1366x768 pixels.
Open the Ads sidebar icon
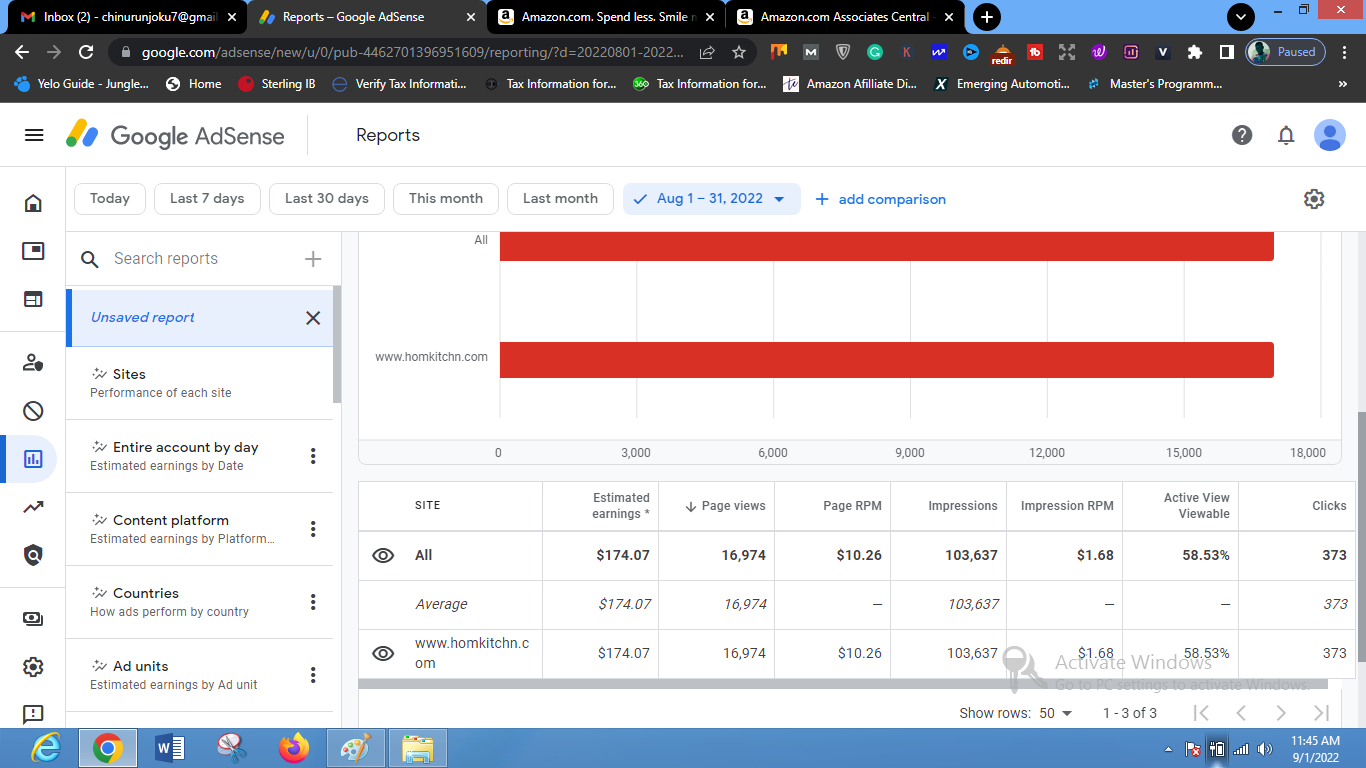(33, 251)
